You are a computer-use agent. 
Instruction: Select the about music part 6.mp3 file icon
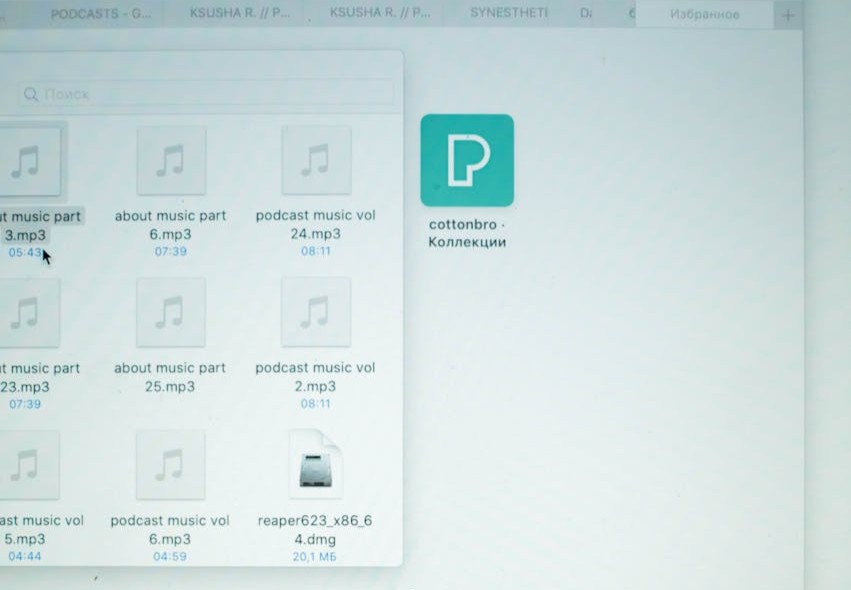coord(171,160)
